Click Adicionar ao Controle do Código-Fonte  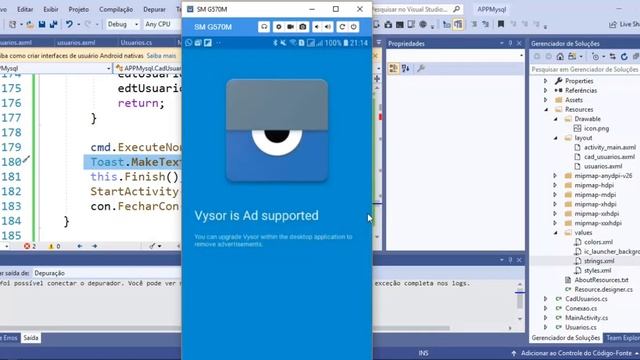click(576, 353)
